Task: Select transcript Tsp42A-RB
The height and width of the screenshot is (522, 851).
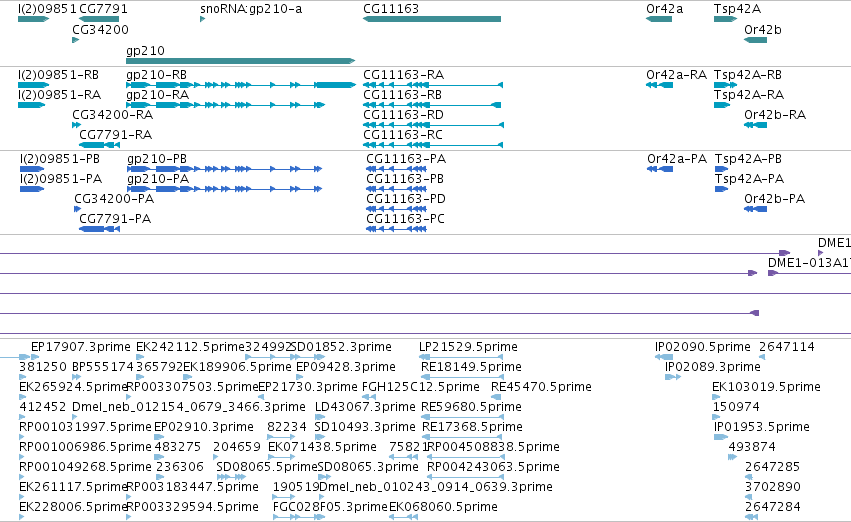Action: click(726, 85)
